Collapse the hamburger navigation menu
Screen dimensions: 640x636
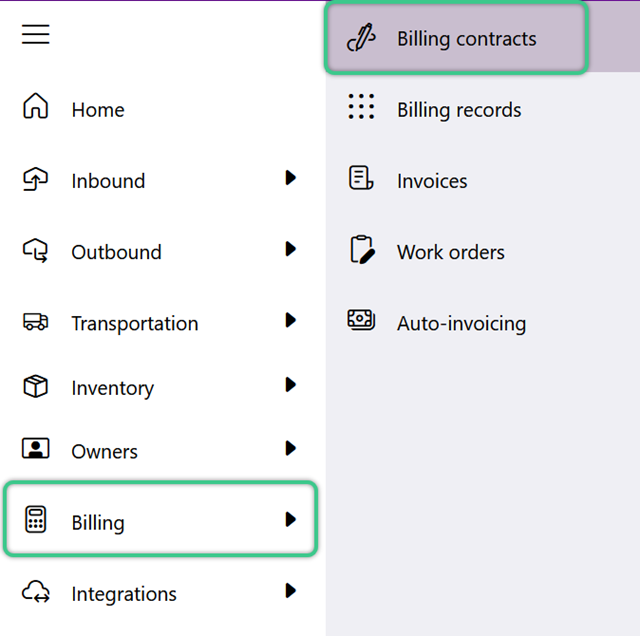[36, 34]
